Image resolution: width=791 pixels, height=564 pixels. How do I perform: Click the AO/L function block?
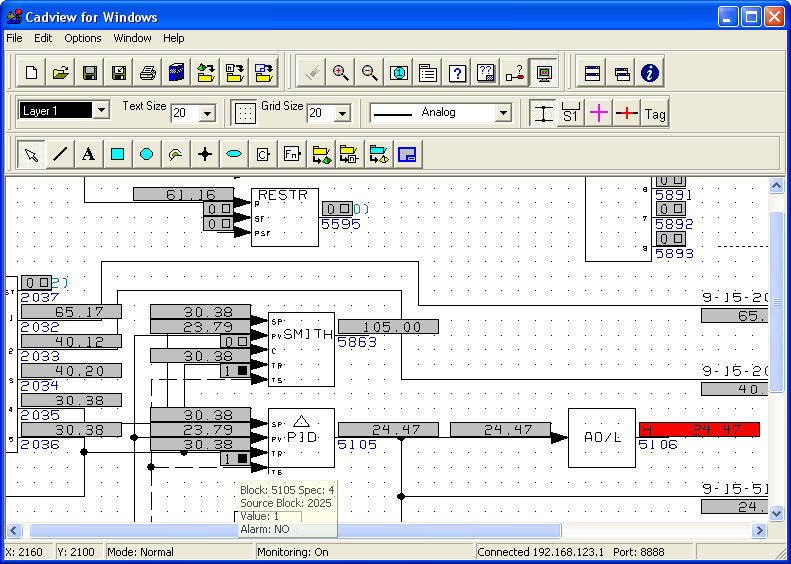tap(602, 438)
